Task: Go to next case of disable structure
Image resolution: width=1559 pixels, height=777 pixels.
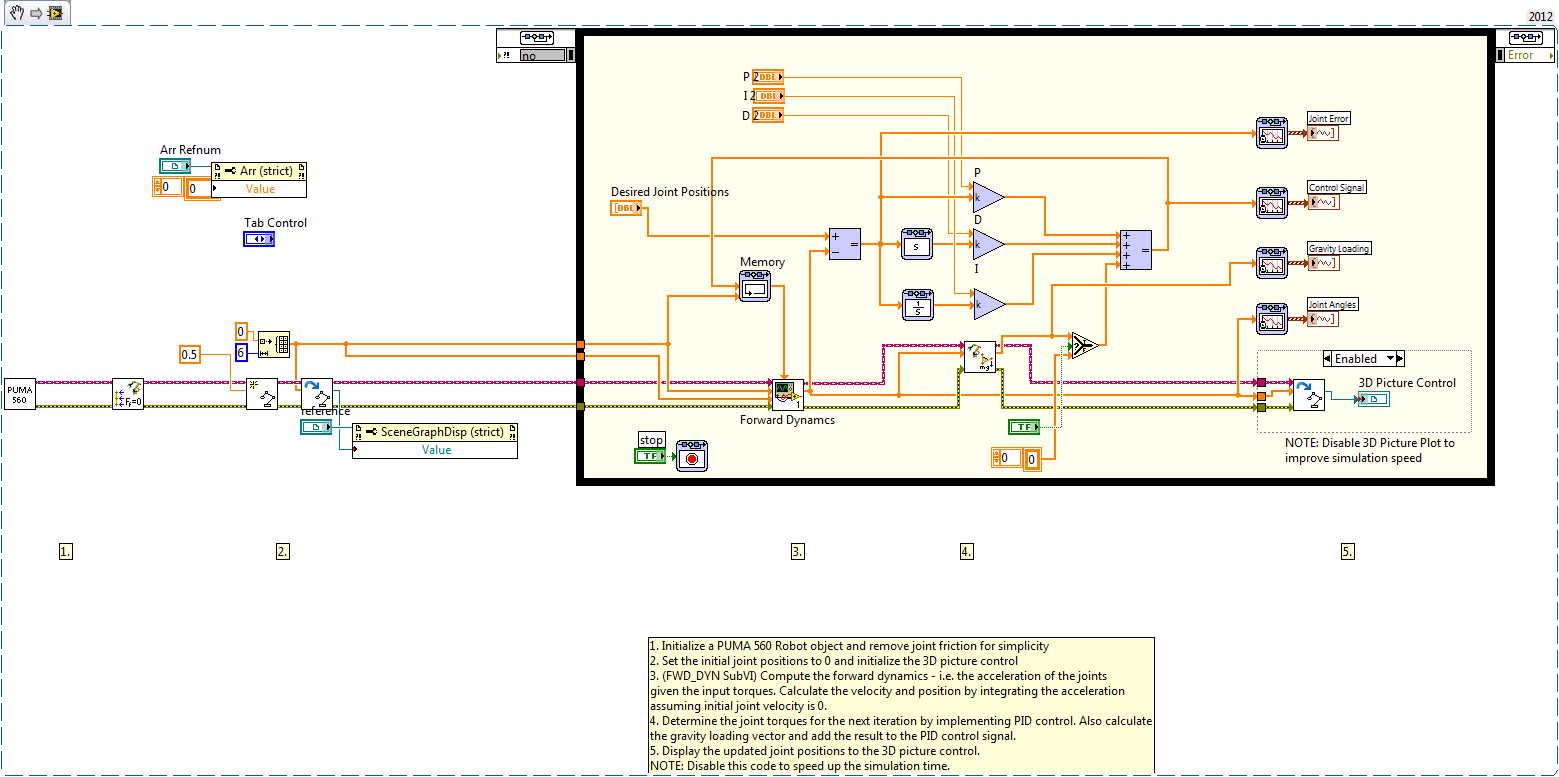Action: pos(1400,358)
